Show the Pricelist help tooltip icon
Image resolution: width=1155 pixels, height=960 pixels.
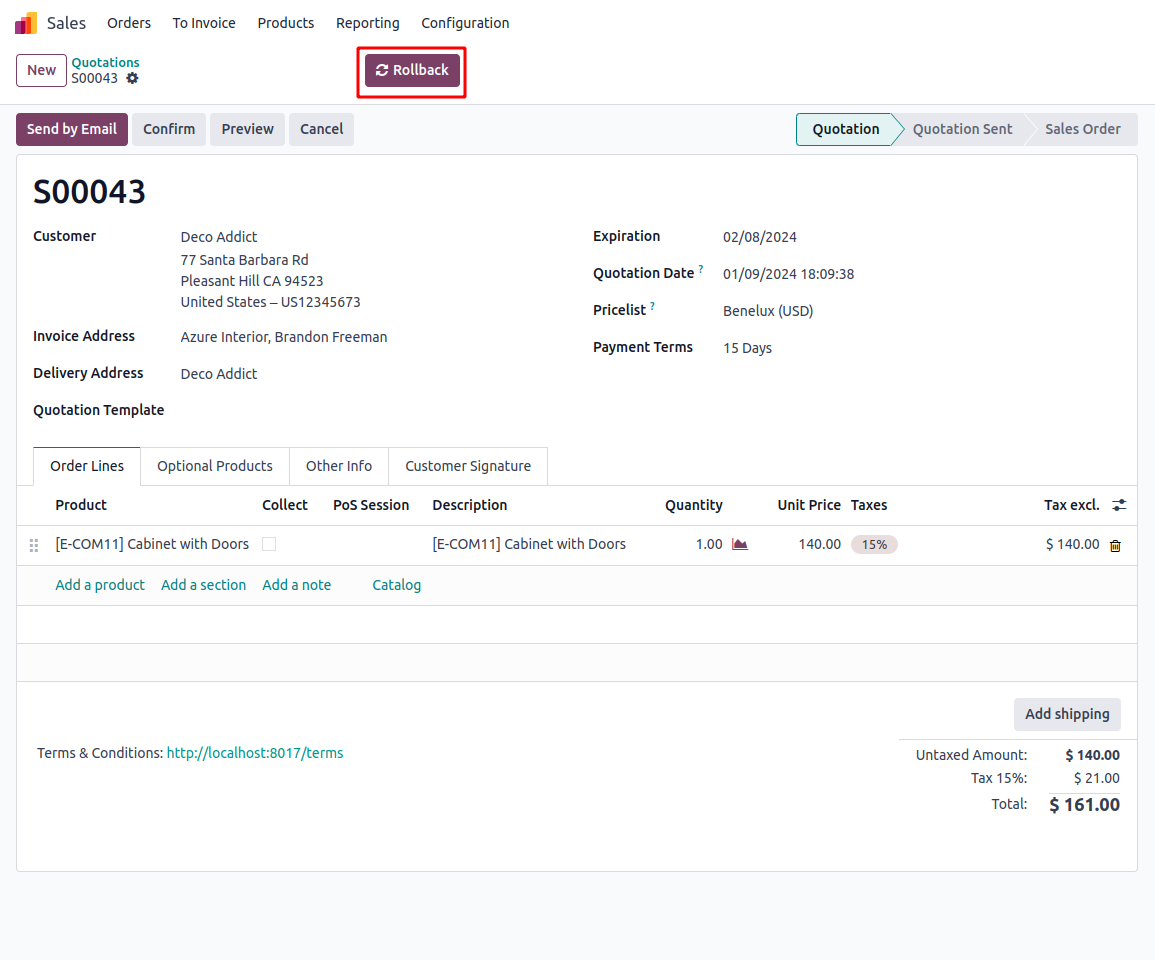[x=652, y=306]
